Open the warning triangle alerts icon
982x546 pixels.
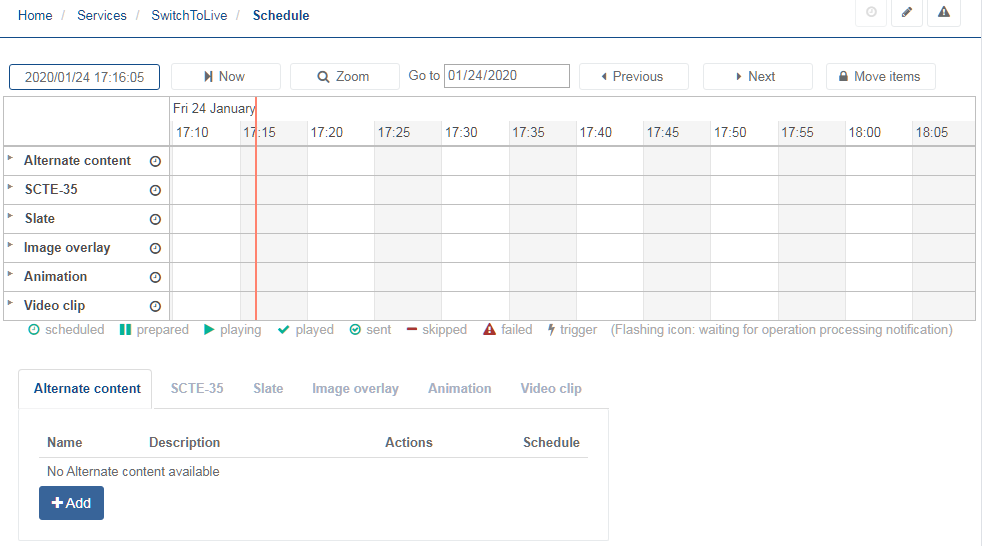tap(943, 13)
